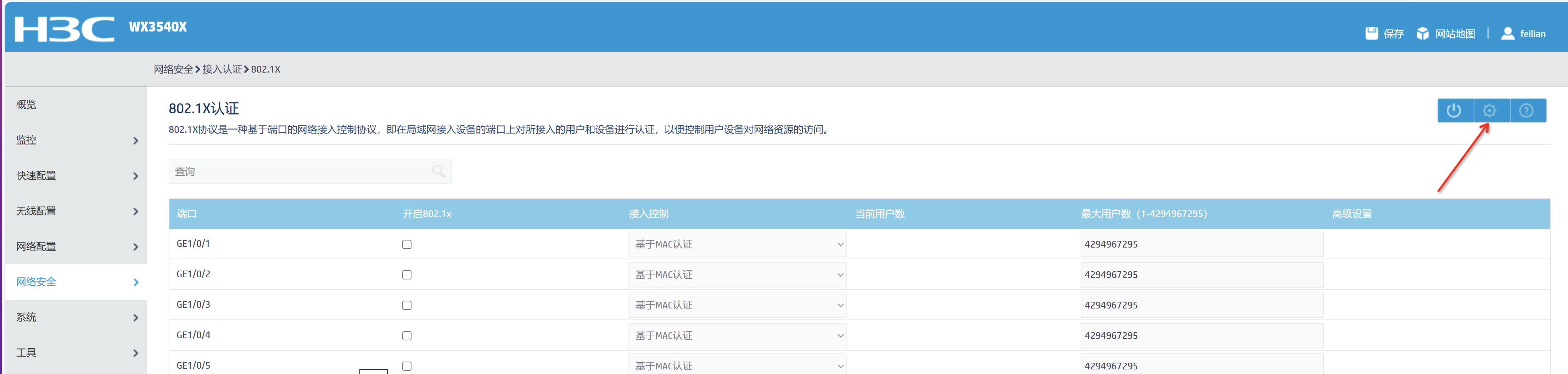Click the 802.1X认证 page title

(203, 108)
